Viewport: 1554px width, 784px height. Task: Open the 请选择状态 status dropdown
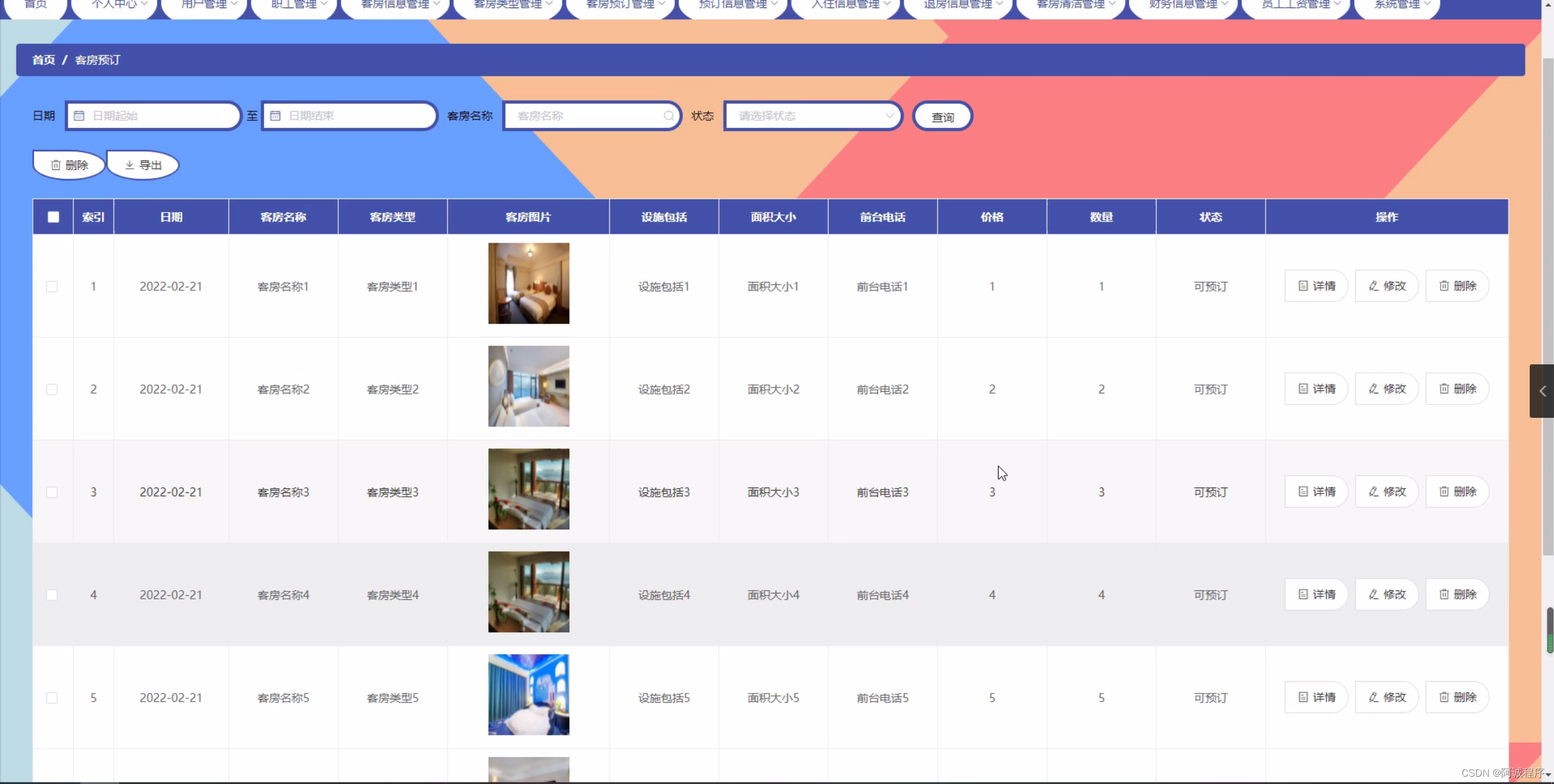point(813,115)
